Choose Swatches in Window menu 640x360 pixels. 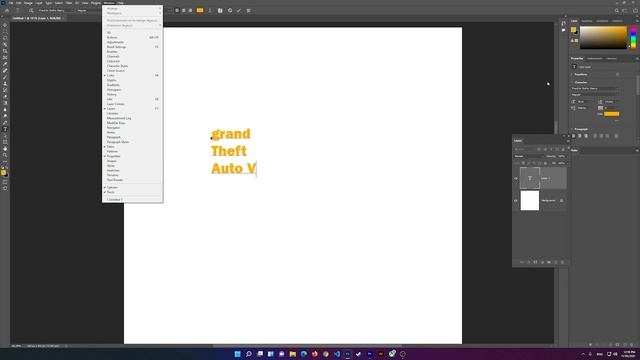(x=132, y=170)
